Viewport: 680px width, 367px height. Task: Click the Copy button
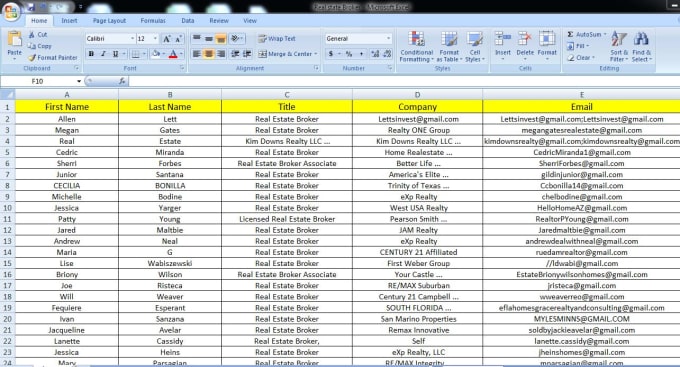coord(40,46)
